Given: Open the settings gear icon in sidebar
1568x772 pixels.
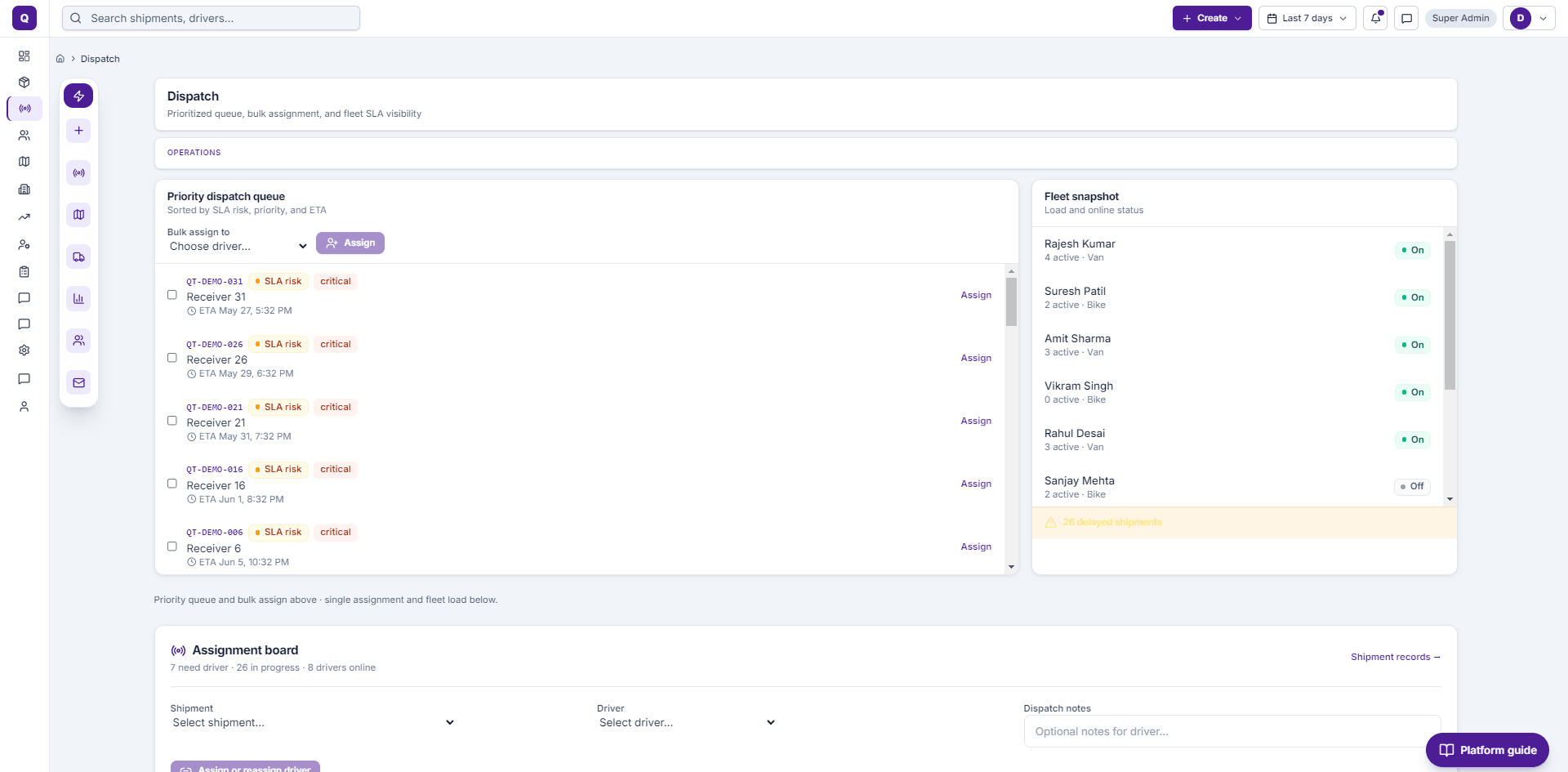Looking at the screenshot, I should tap(24, 350).
